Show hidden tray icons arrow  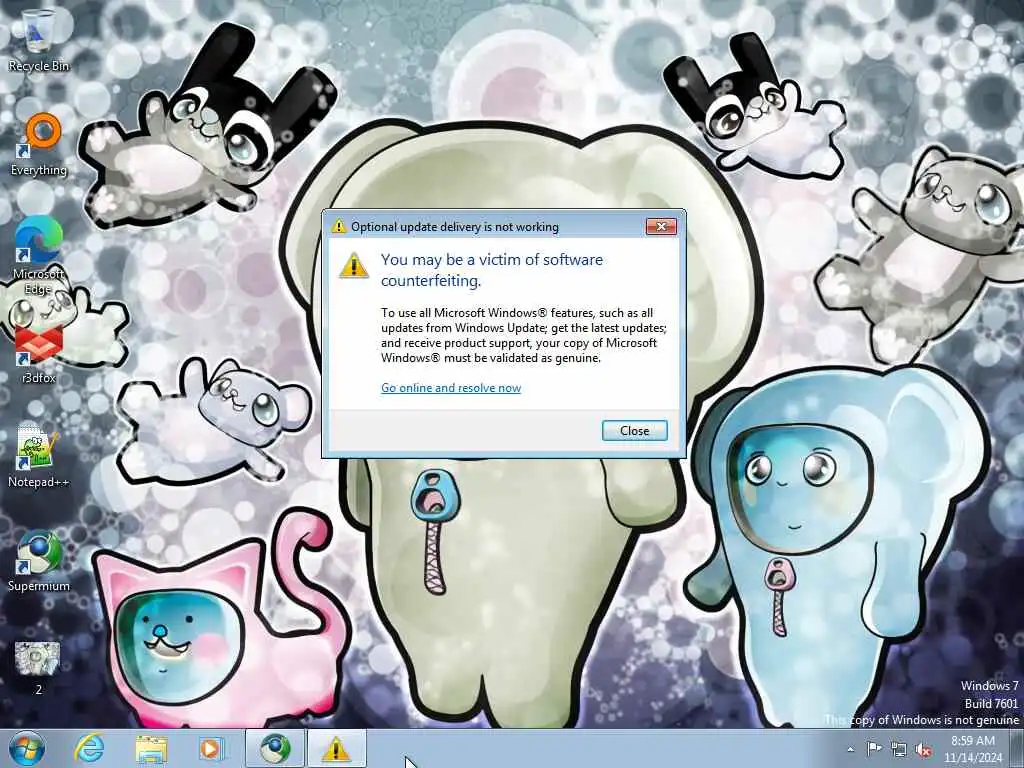point(851,749)
